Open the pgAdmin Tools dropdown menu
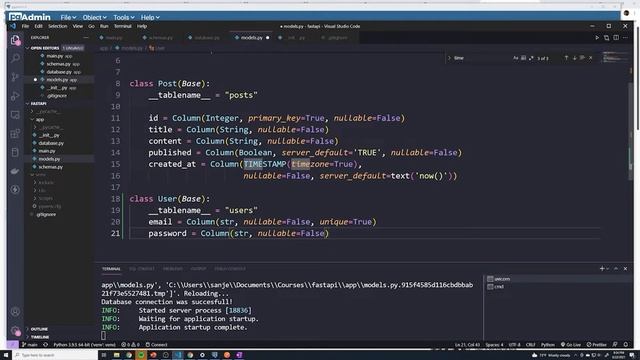The image size is (640, 360). click(124, 18)
